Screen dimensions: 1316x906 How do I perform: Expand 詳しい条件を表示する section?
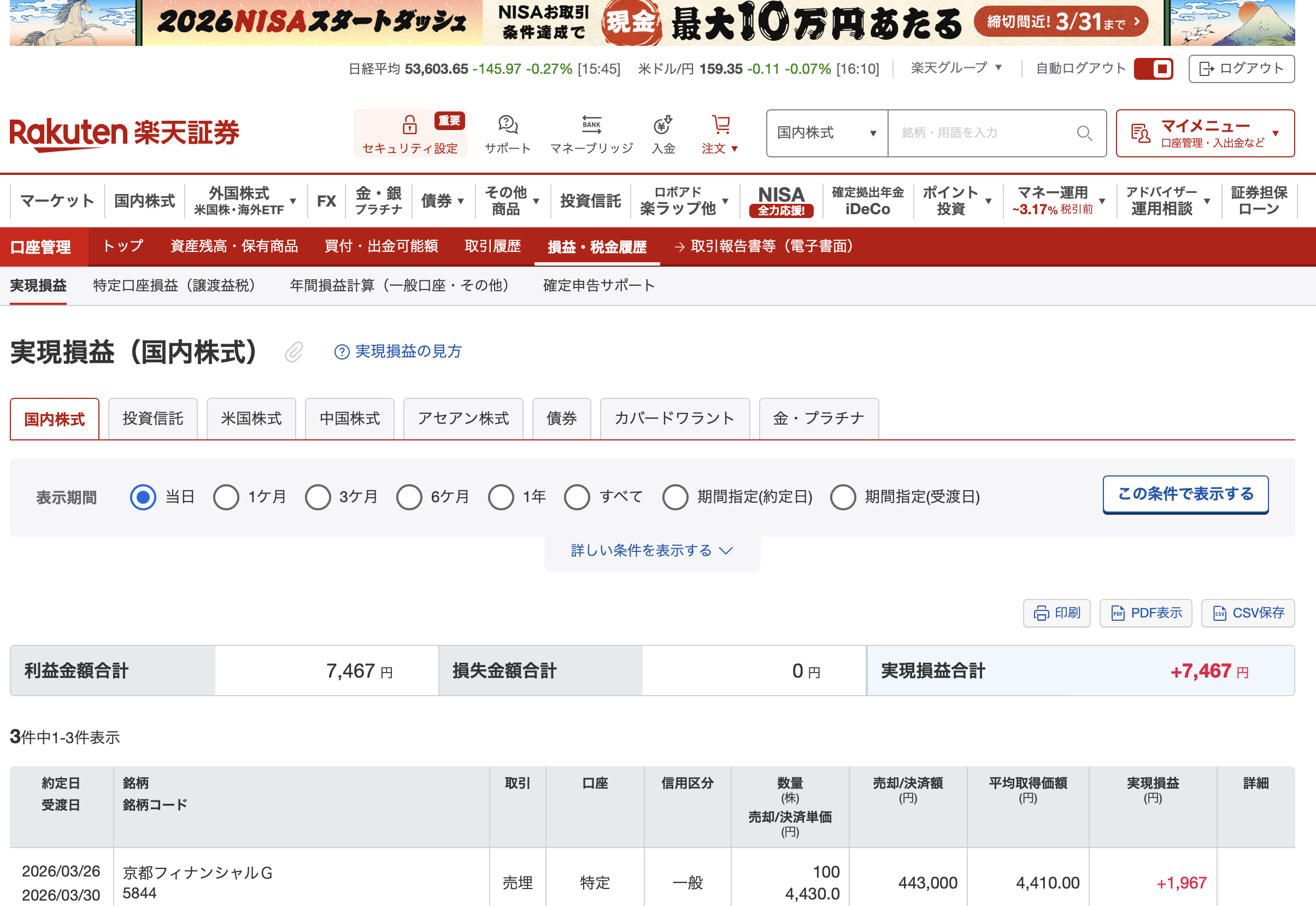point(651,551)
